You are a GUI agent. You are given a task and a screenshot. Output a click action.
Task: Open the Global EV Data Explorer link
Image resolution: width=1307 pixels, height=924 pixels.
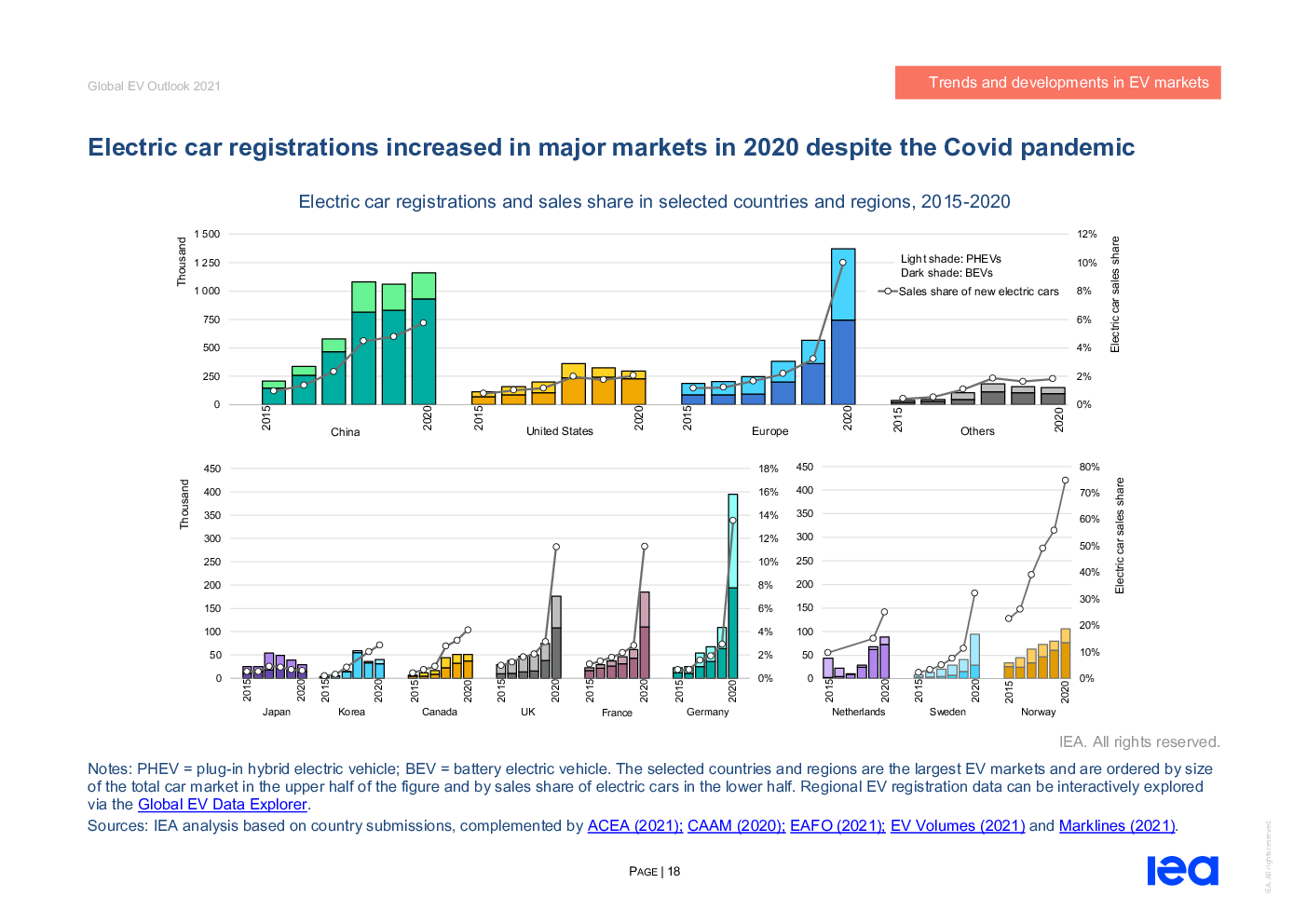point(222,805)
